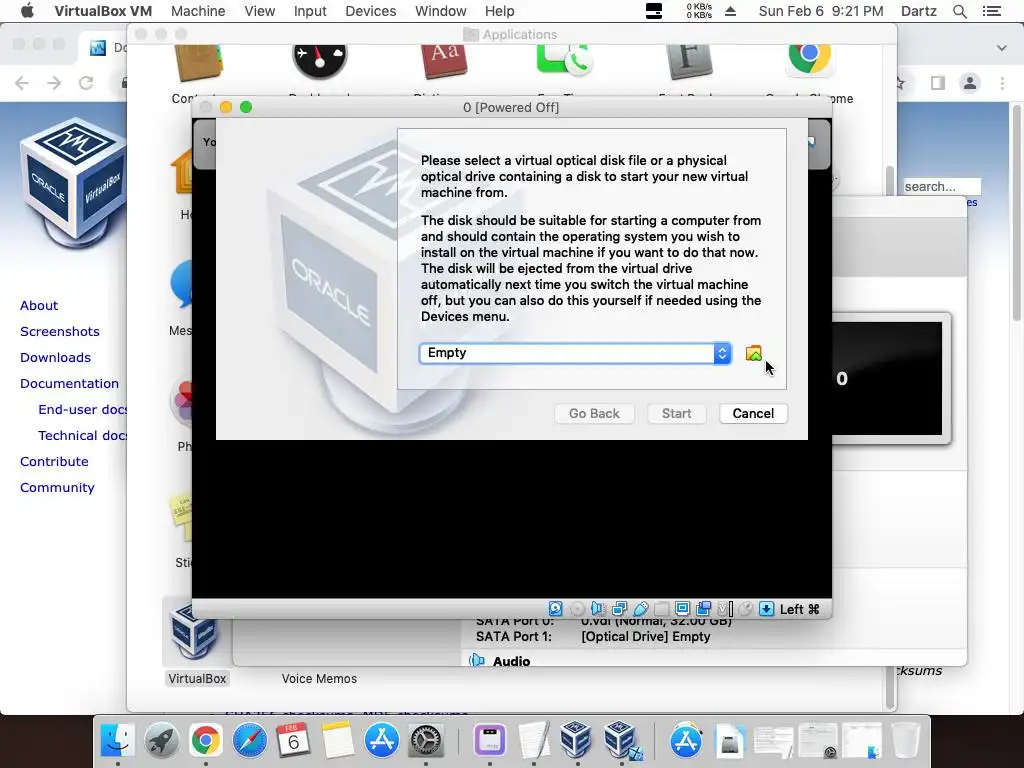The image size is (1024, 768).
Task: Click the folder icon to choose a disk file
Action: 754,353
